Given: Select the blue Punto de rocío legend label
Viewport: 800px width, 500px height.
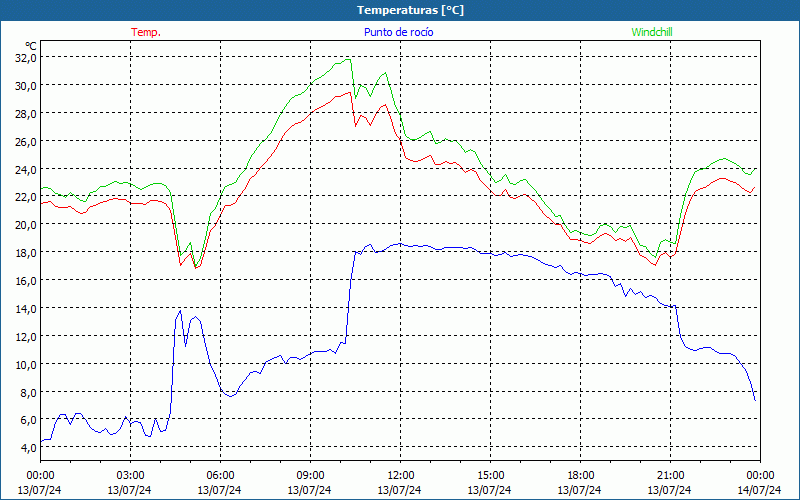Looking at the screenshot, I should 398,32.
